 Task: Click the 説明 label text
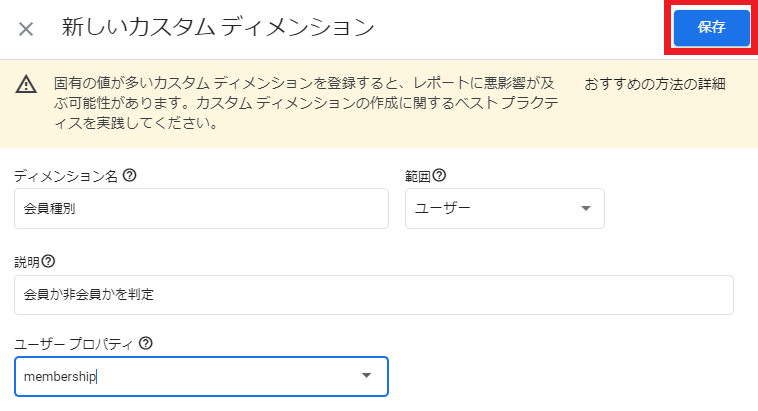pyautogui.click(x=27, y=261)
